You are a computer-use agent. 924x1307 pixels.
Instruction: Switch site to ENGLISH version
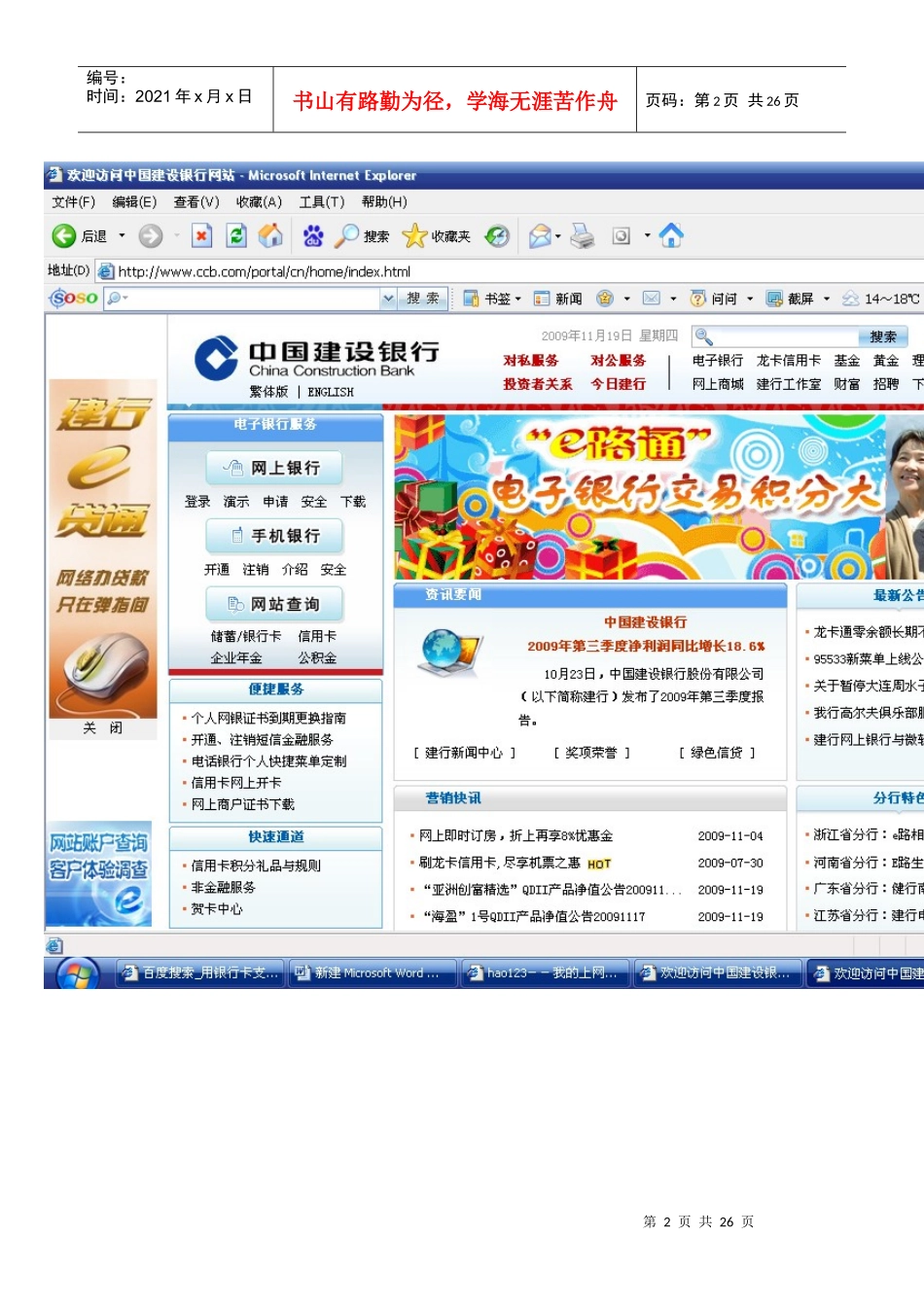pos(331,392)
